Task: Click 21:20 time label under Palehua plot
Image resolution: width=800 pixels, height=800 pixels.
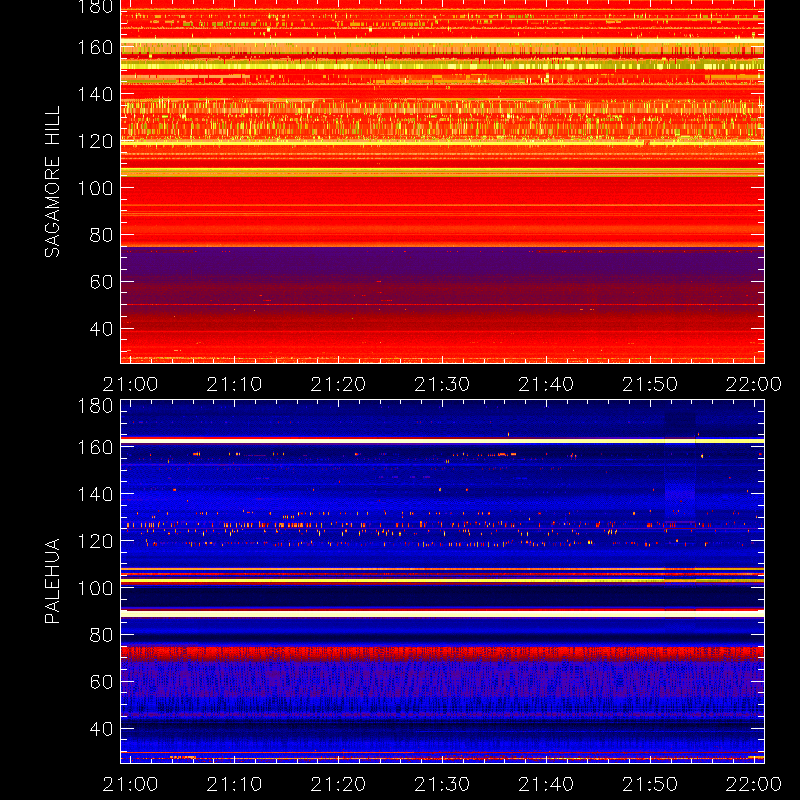Action: (338, 784)
